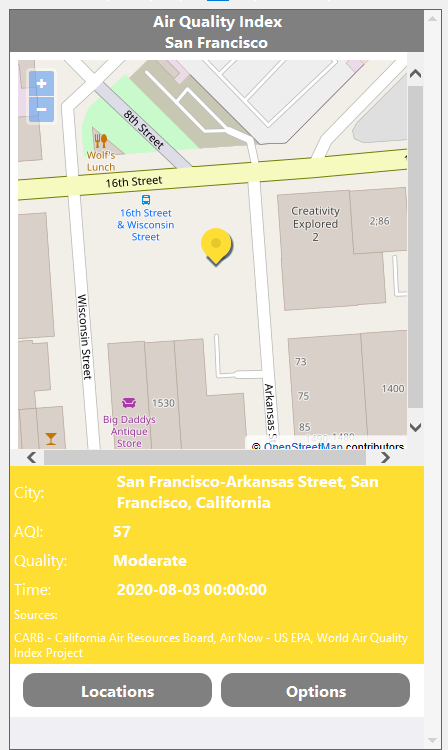
Task: Click the 16th Street & Wisconsin Street label
Action: pyautogui.click(x=146, y=225)
